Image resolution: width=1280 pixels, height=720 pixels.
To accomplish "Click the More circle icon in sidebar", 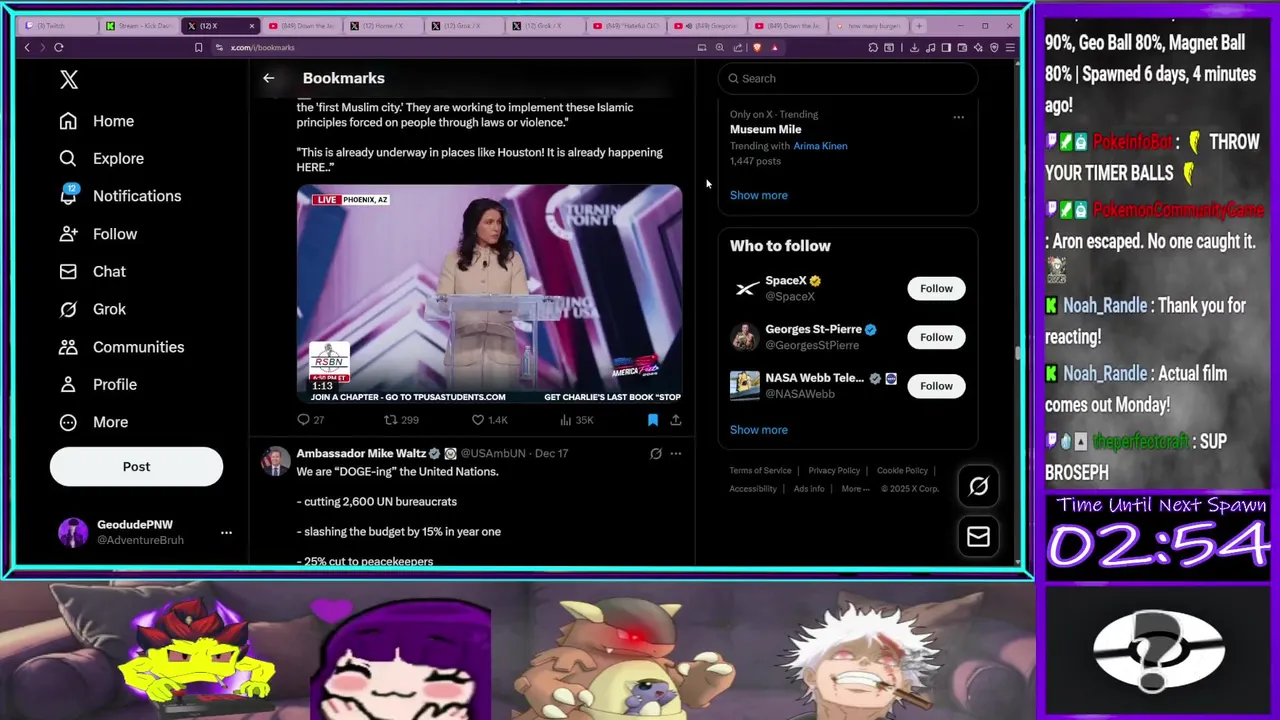I will pyautogui.click(x=68, y=422).
